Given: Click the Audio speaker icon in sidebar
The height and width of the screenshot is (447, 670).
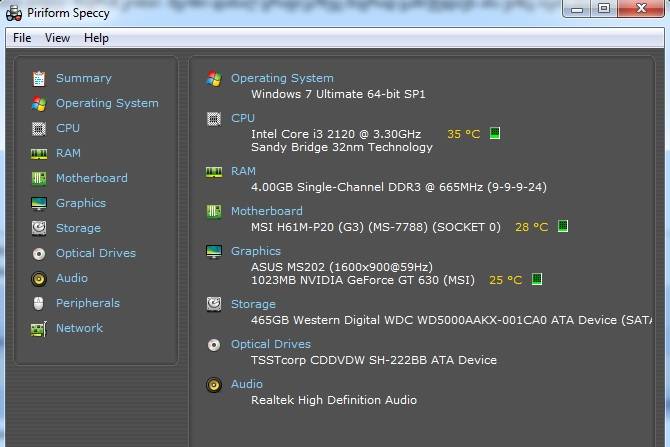Looking at the screenshot, I should click(x=39, y=279).
